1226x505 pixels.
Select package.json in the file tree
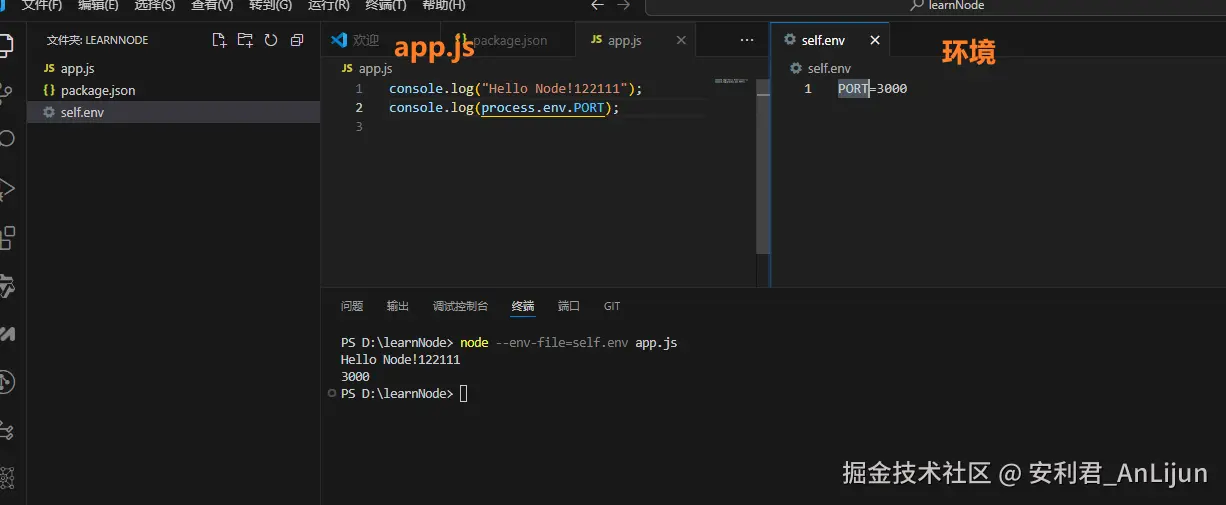tap(98, 91)
